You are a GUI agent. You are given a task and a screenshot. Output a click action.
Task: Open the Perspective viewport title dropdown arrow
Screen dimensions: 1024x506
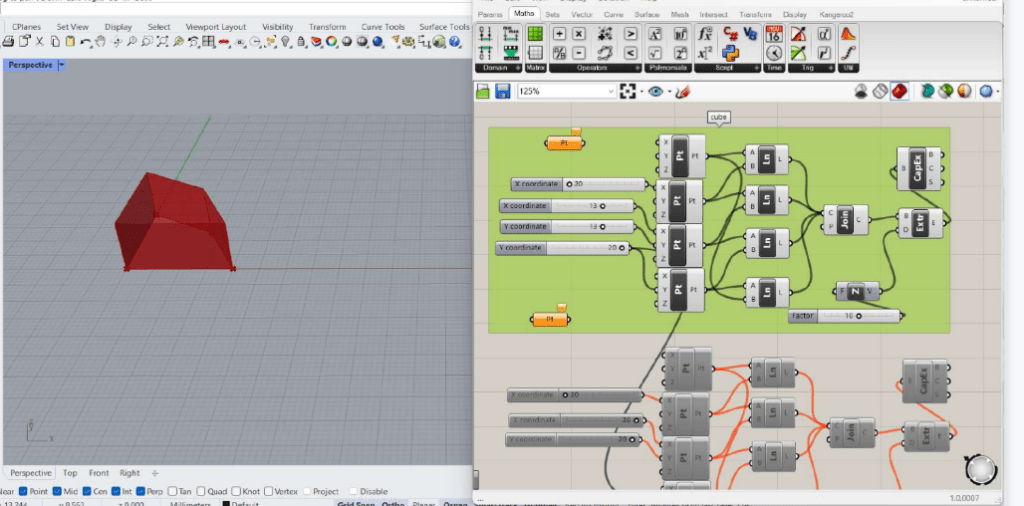pyautogui.click(x=62, y=64)
